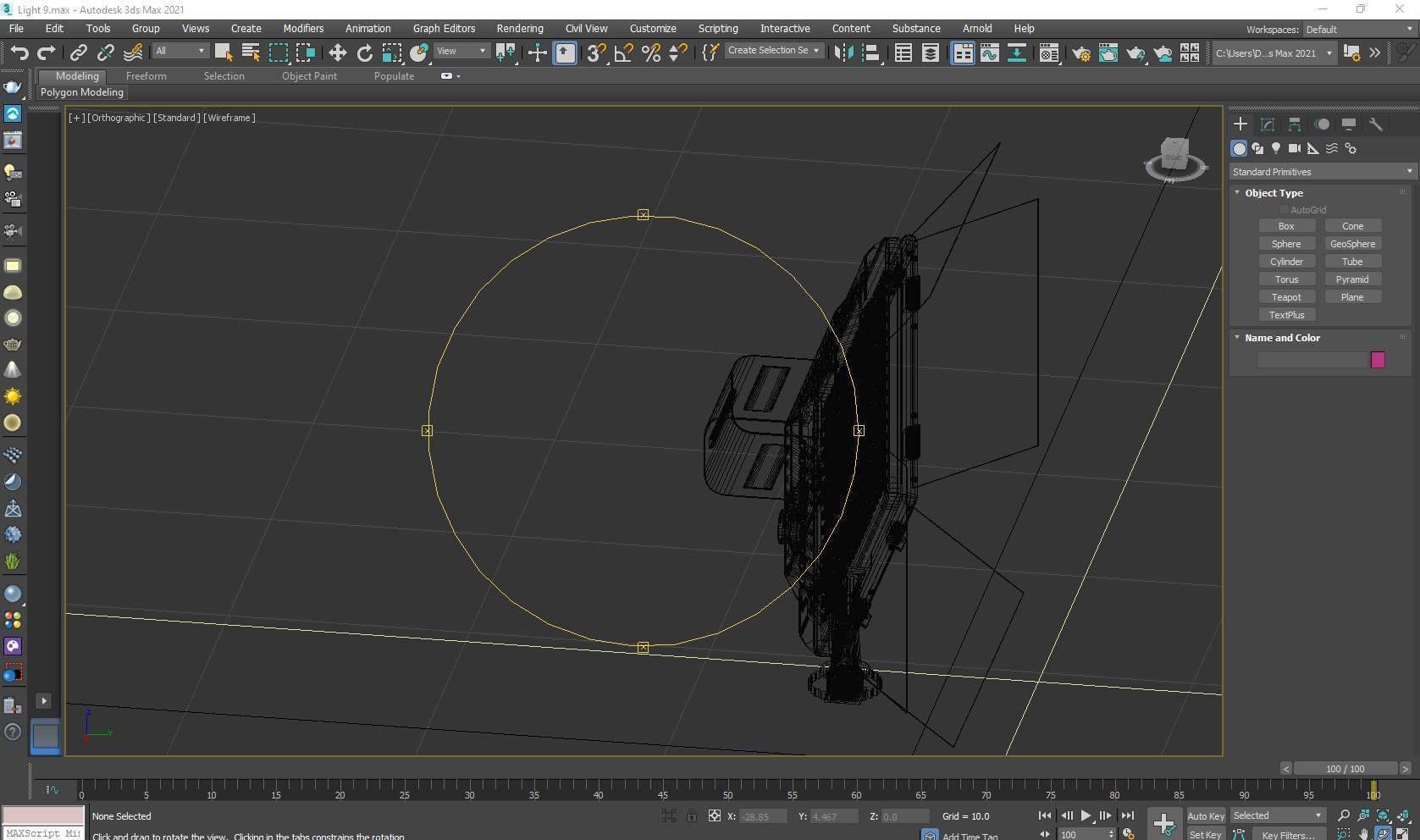The width and height of the screenshot is (1420, 840).
Task: Open the Graph Editors menu
Action: (x=444, y=28)
